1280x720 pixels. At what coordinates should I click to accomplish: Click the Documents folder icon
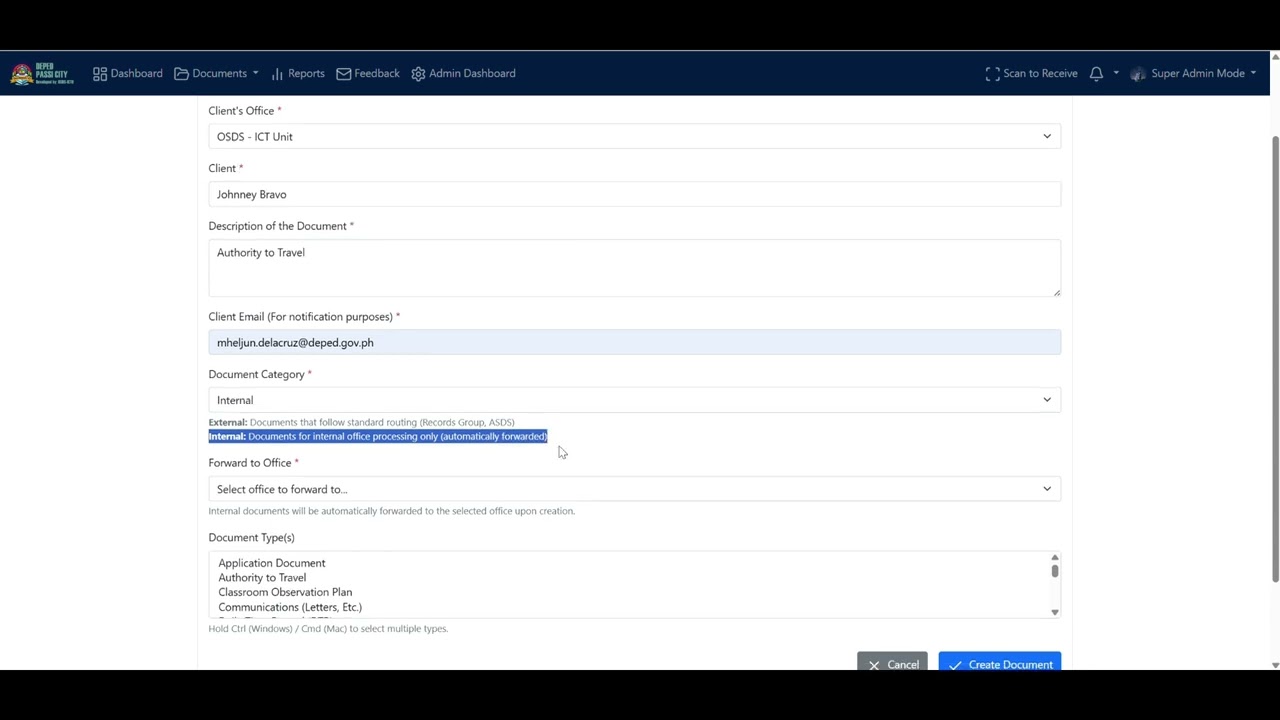click(x=181, y=73)
